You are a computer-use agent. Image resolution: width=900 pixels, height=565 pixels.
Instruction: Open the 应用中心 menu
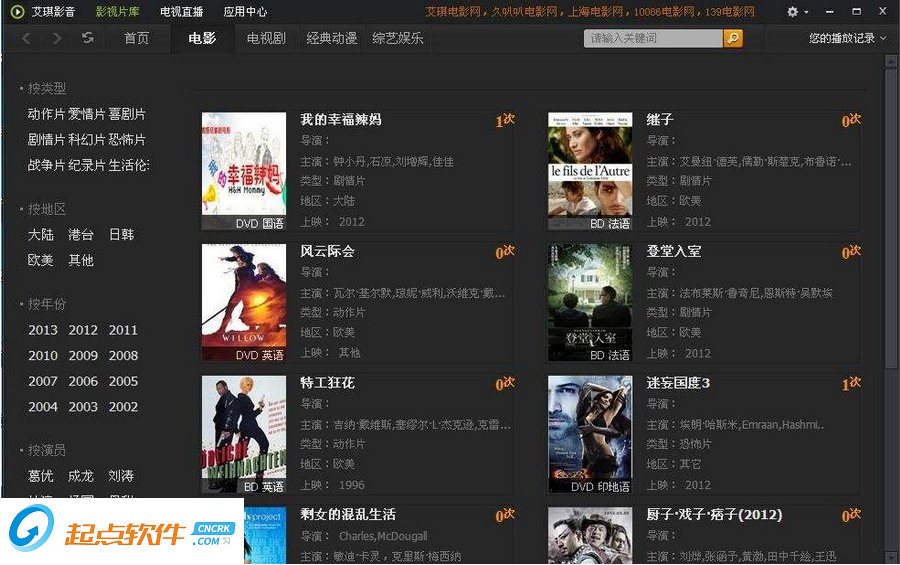pyautogui.click(x=245, y=11)
